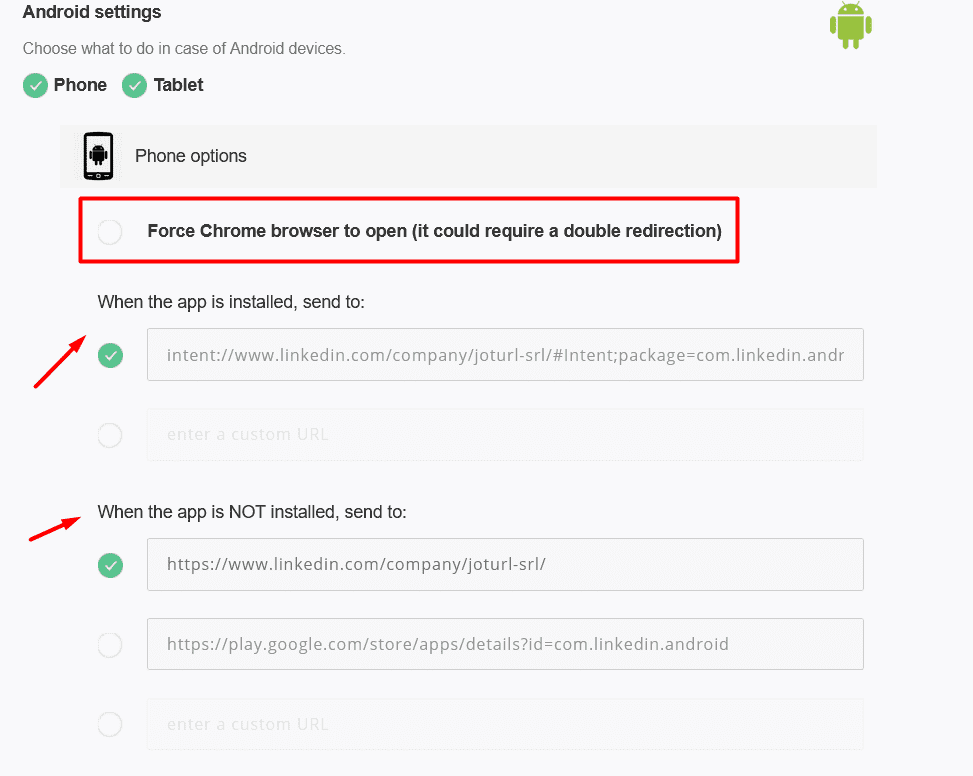Viewport: 973px width, 776px height.
Task: Click the play.google.com store URL field
Action: click(x=505, y=644)
